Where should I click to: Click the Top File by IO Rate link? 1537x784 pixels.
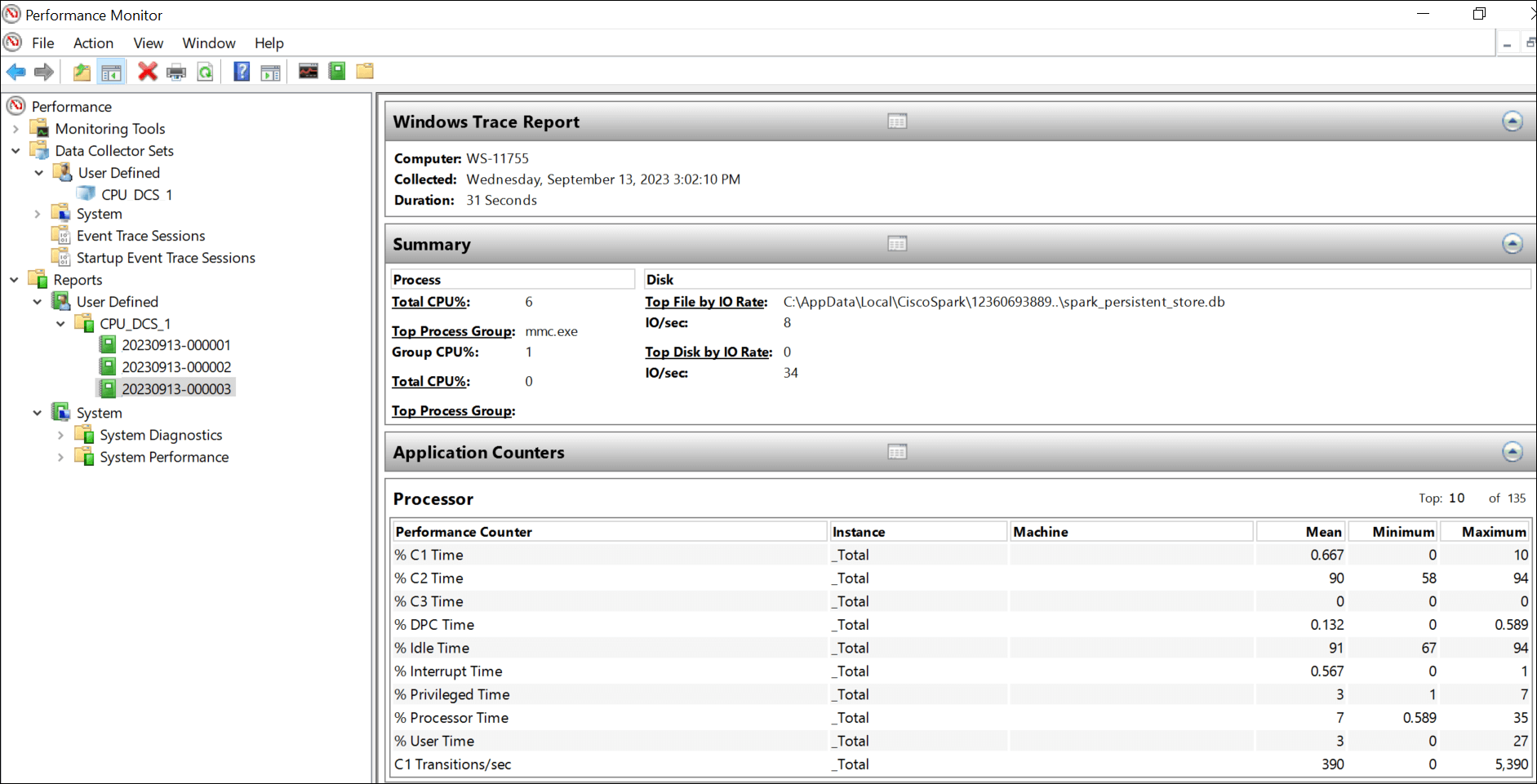pos(704,302)
